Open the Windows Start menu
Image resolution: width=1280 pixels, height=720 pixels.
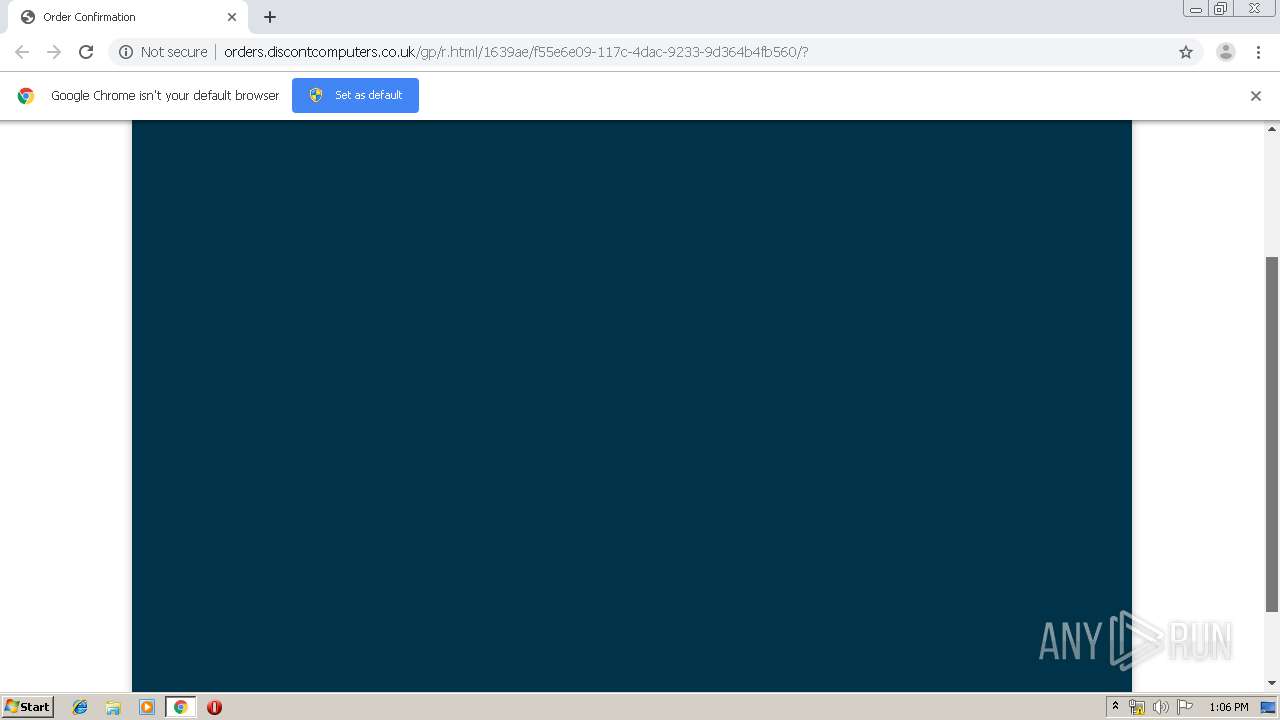[28, 706]
